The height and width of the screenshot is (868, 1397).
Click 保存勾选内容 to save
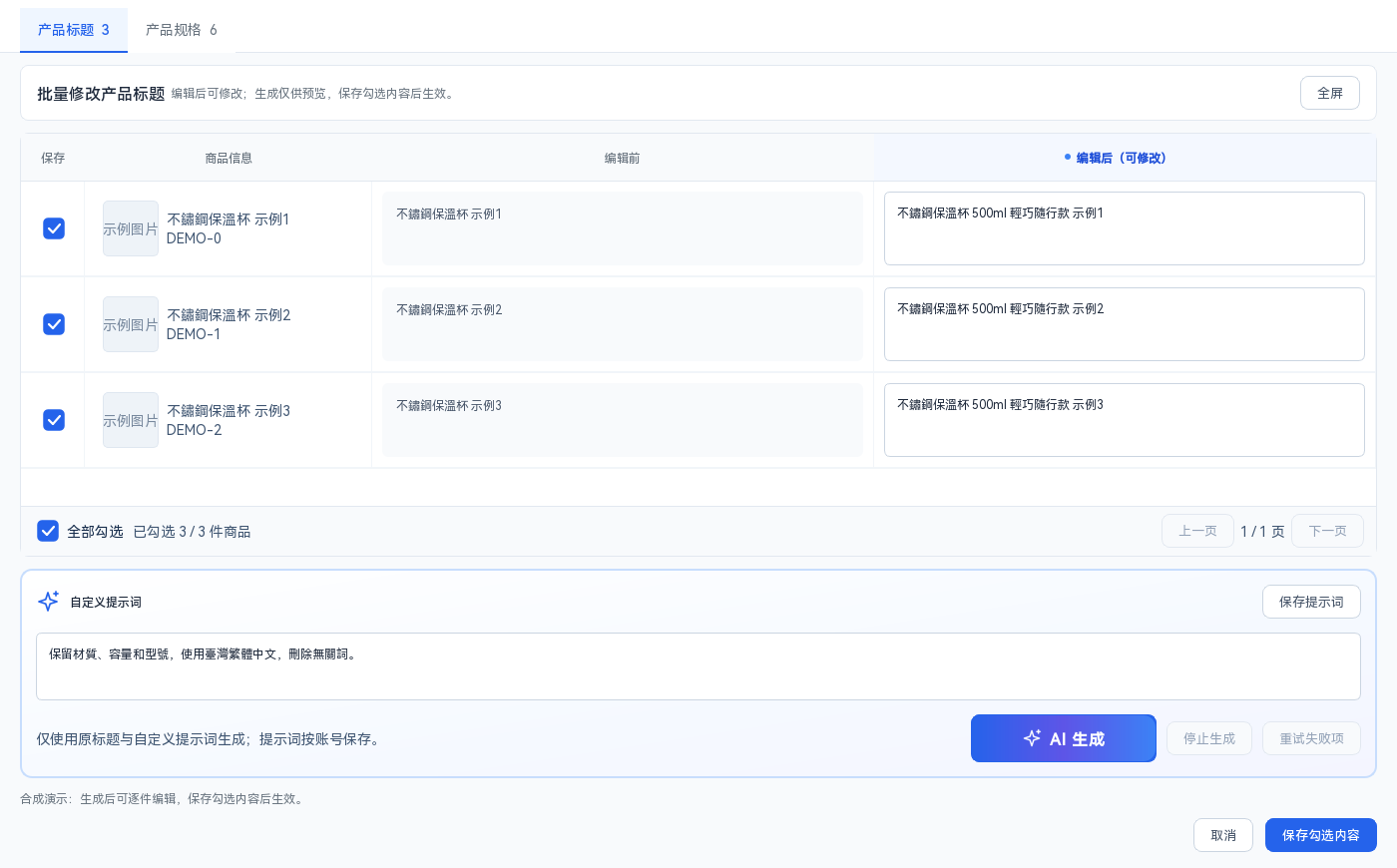pos(1321,835)
